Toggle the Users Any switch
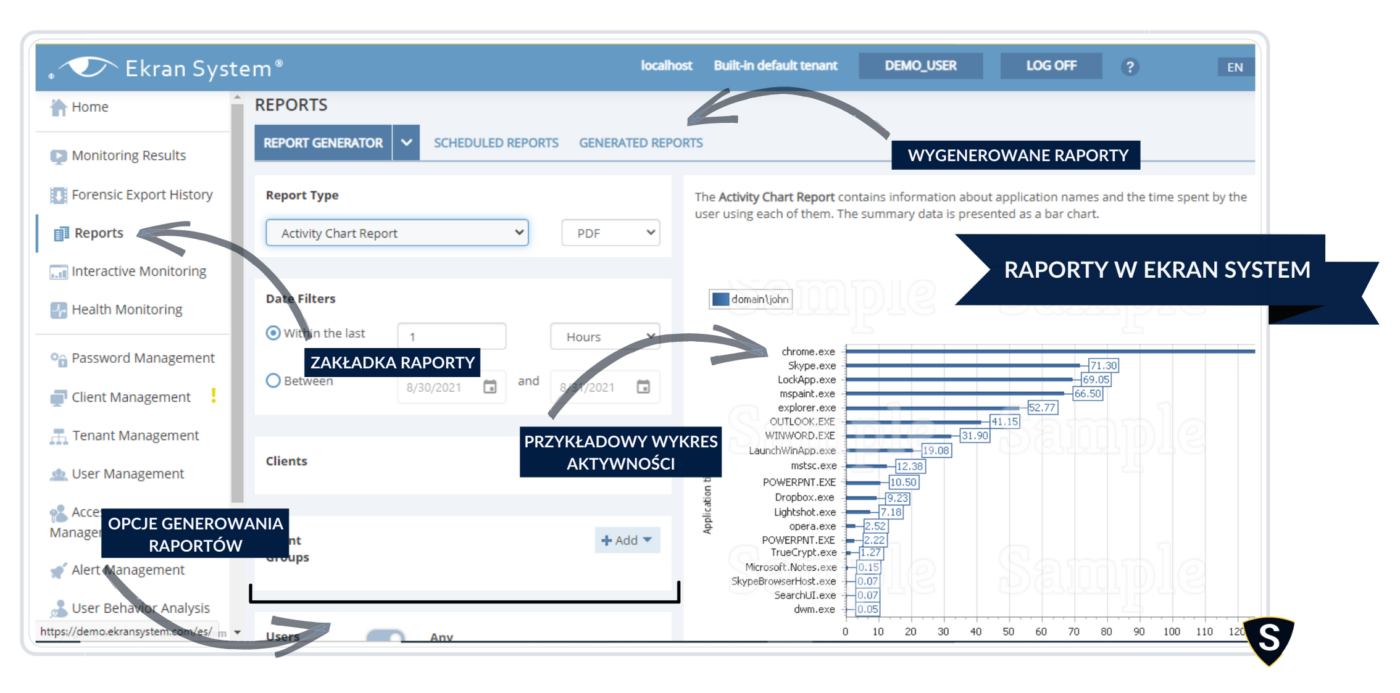 386,639
